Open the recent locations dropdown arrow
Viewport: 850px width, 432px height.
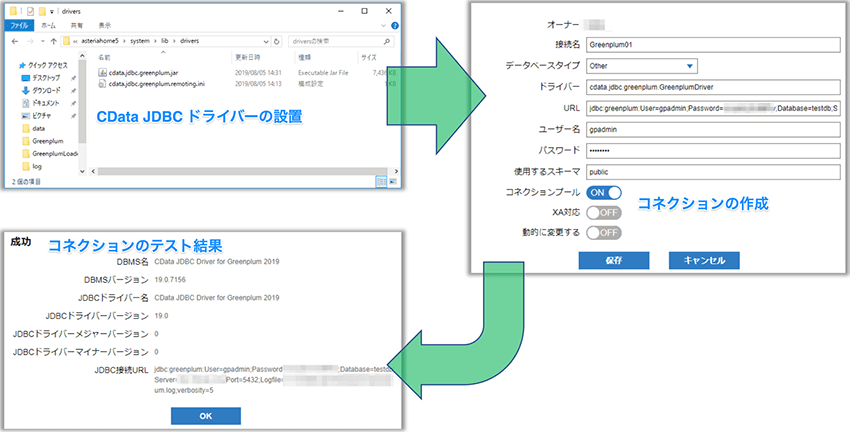42,42
